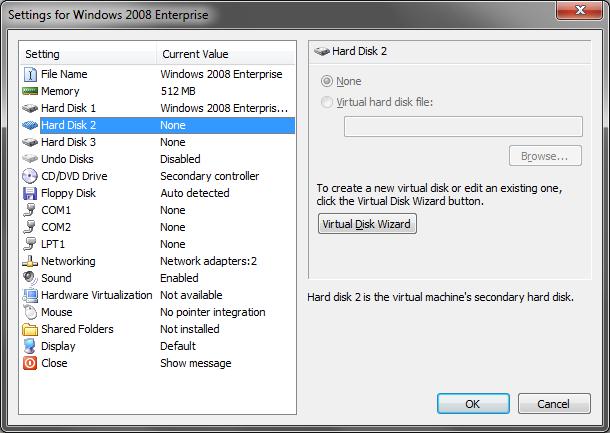Click the Hard Disk 3 drive icon
The width and height of the screenshot is (610, 433).
click(x=30, y=142)
